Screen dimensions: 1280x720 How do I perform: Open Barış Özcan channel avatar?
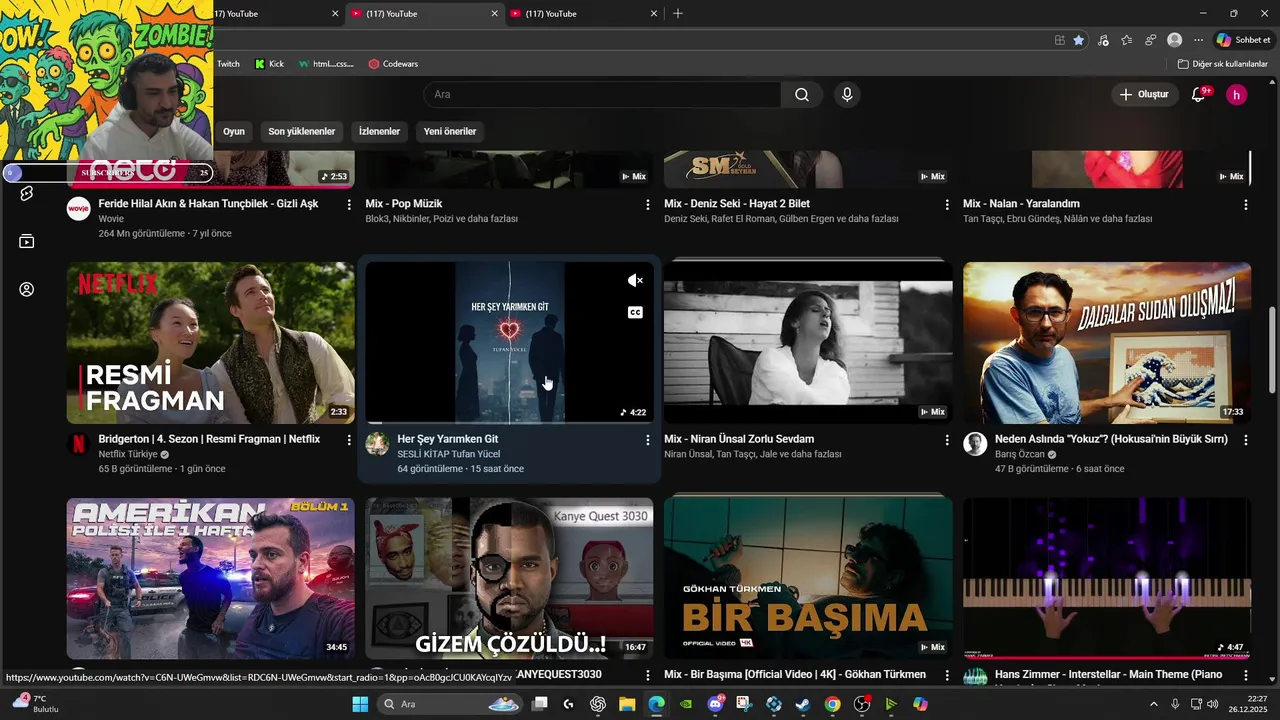point(975,444)
